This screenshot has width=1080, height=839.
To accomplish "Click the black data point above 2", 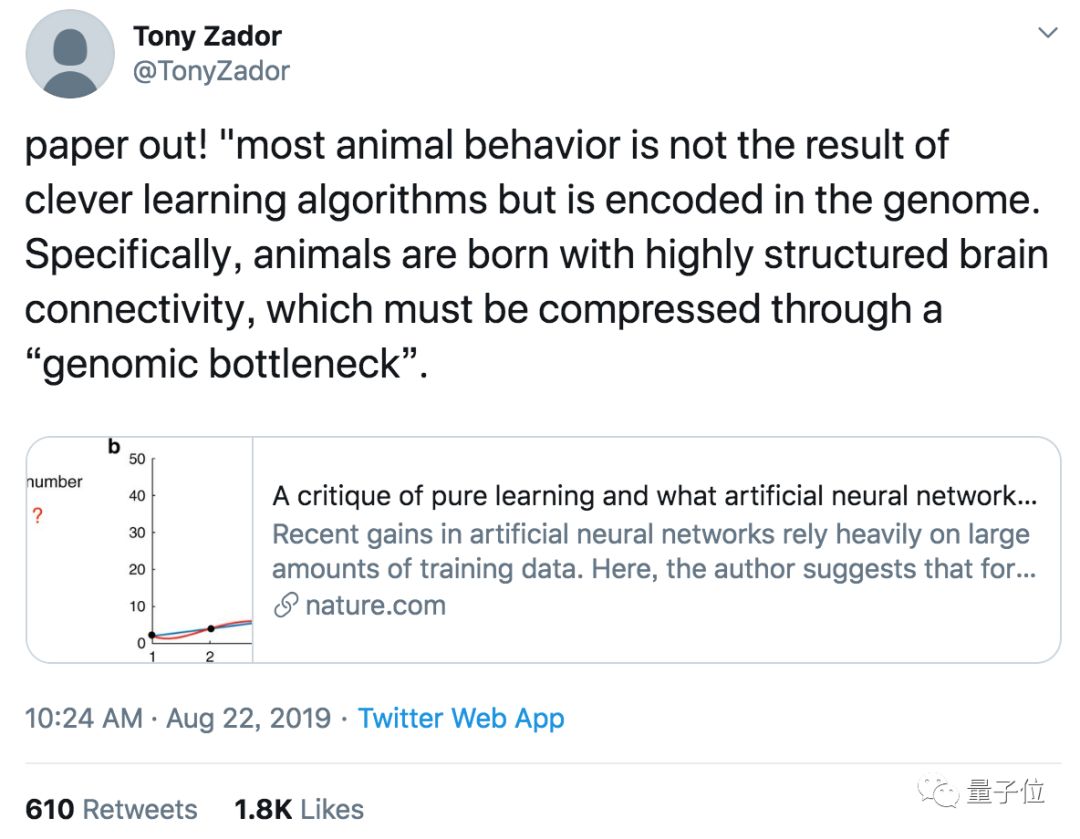I will pyautogui.click(x=210, y=629).
